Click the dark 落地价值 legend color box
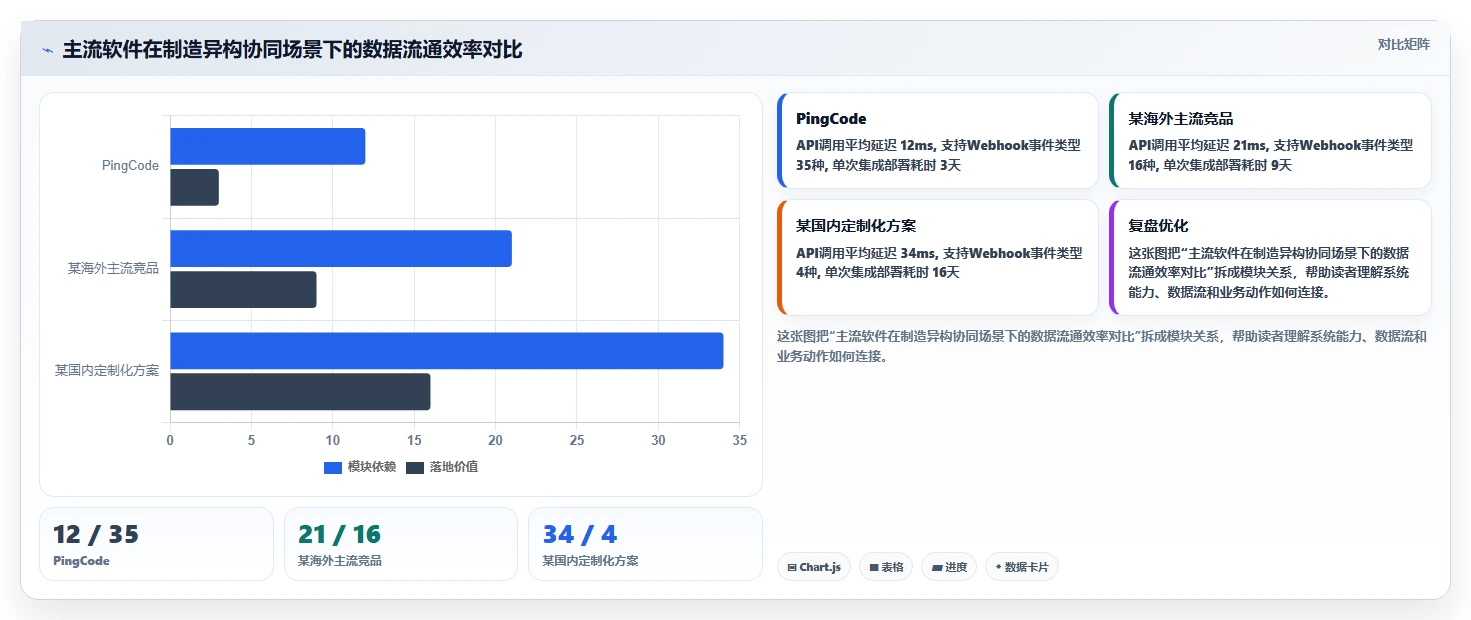This screenshot has width=1471, height=620. pyautogui.click(x=415, y=467)
